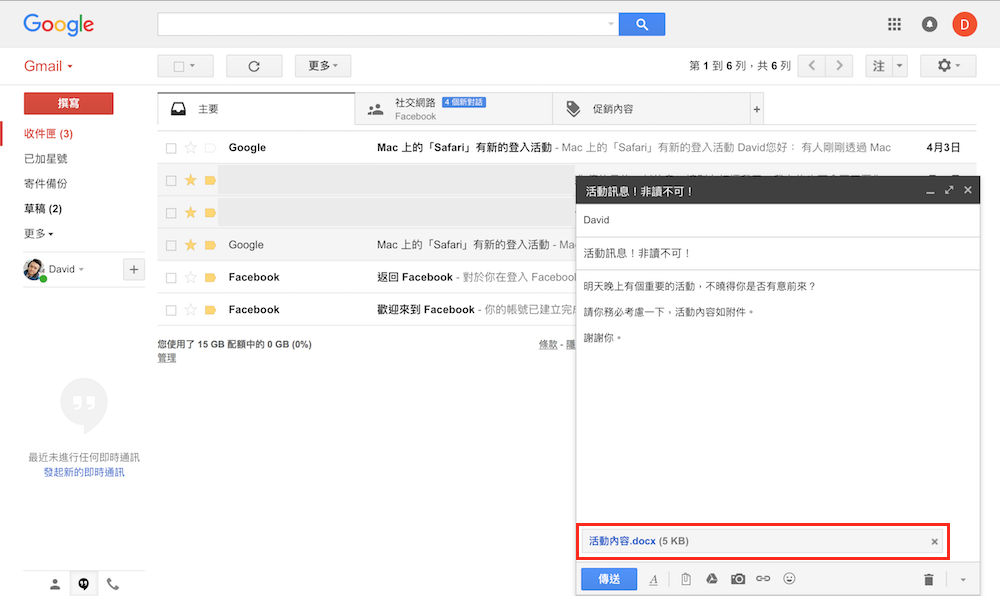1000x596 pixels.
Task: Open the Gmail product switcher dropdown
Action: point(48,67)
